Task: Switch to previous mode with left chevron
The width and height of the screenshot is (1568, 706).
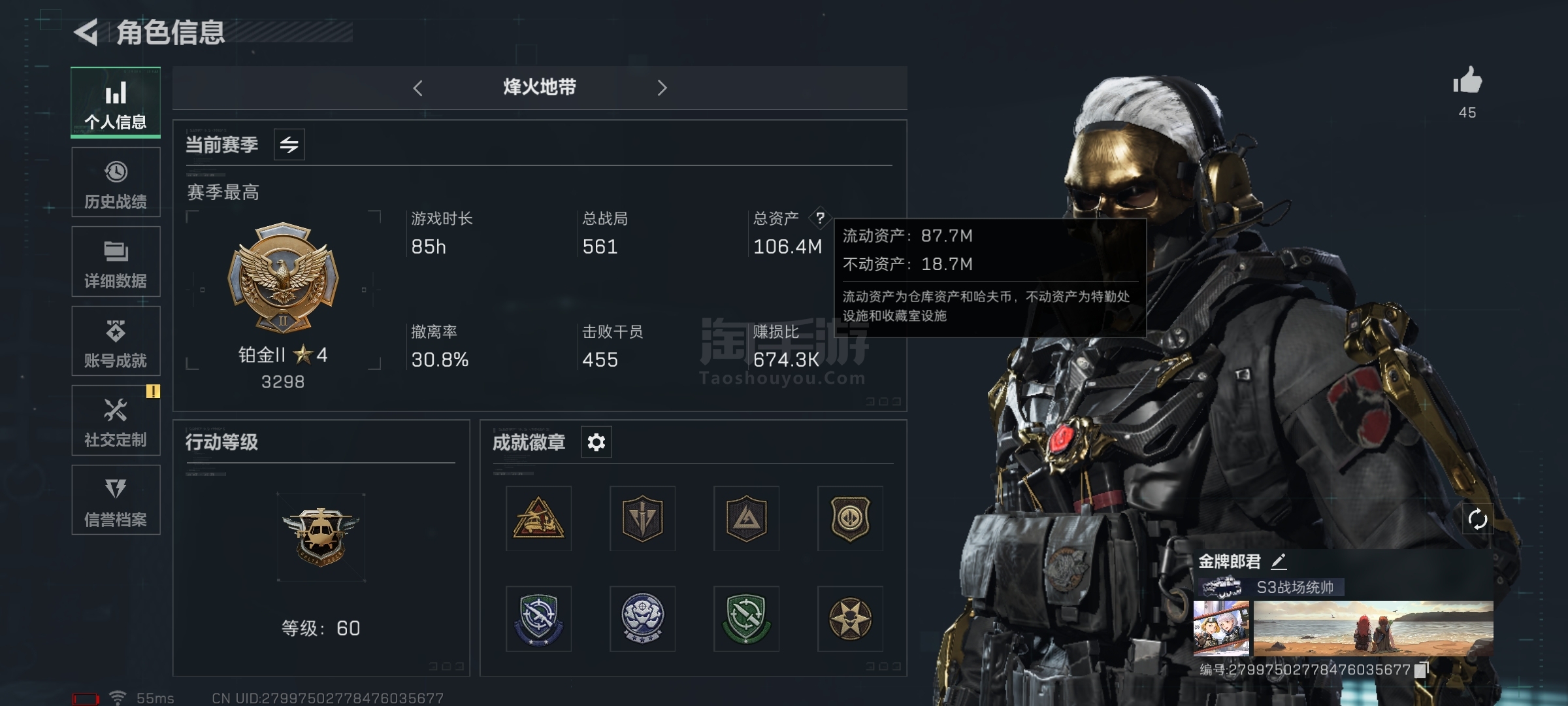Action: (418, 88)
